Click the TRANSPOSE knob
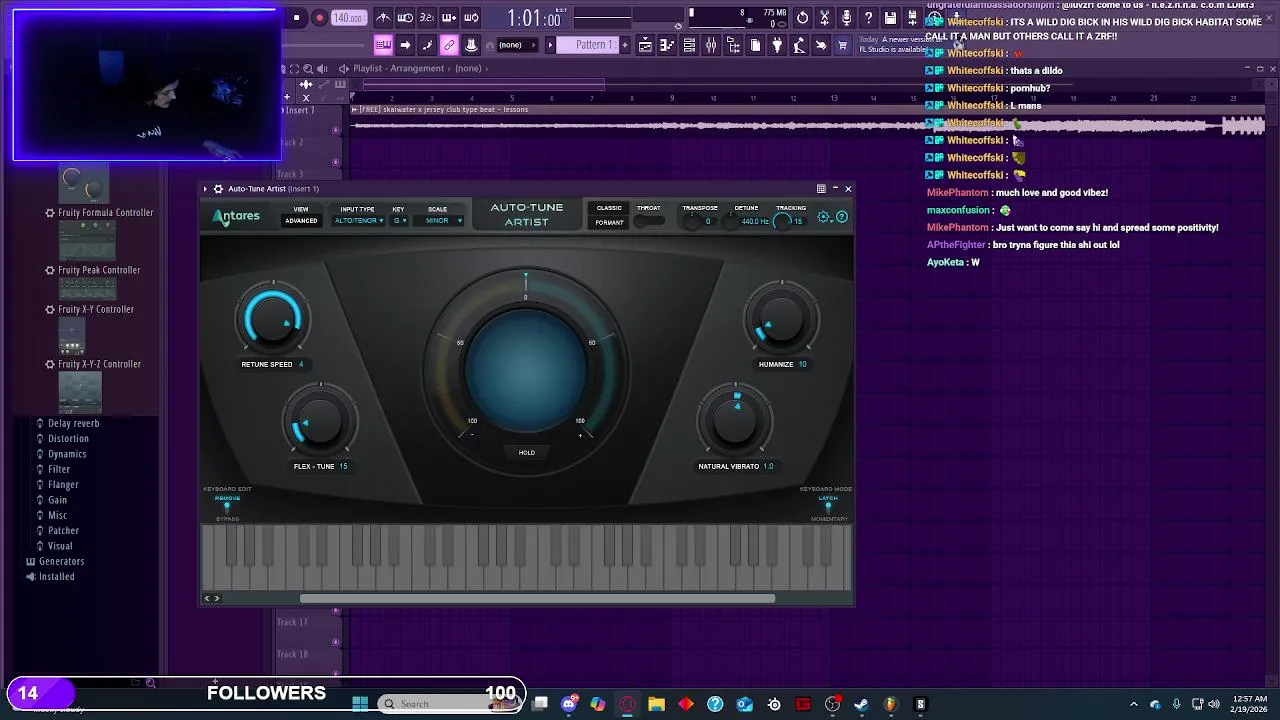This screenshot has width=1280, height=720. 693,221
